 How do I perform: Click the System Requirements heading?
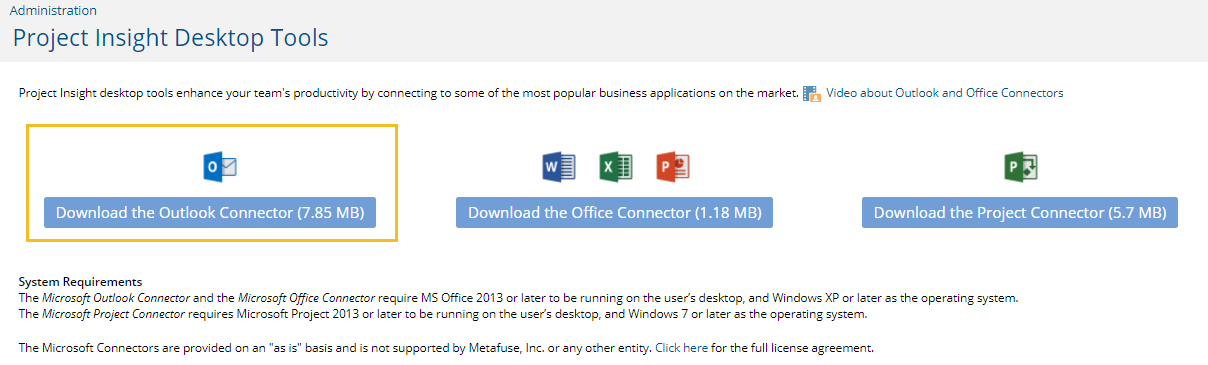[80, 282]
